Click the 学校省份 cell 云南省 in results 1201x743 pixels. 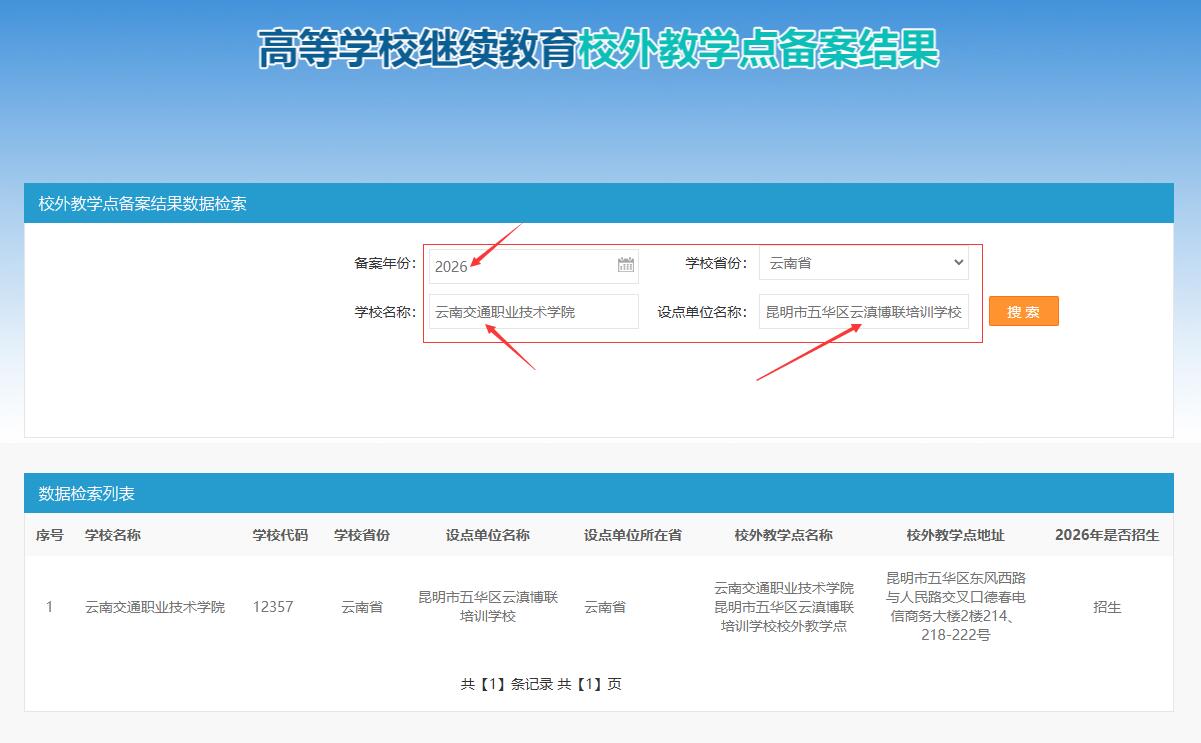point(362,607)
